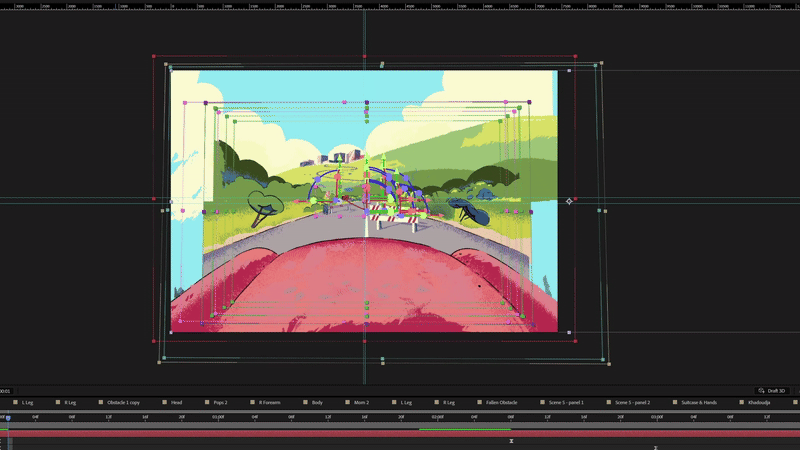This screenshot has height=450, width=800.
Task: Open the Body timeline tab
Action: click(x=317, y=403)
